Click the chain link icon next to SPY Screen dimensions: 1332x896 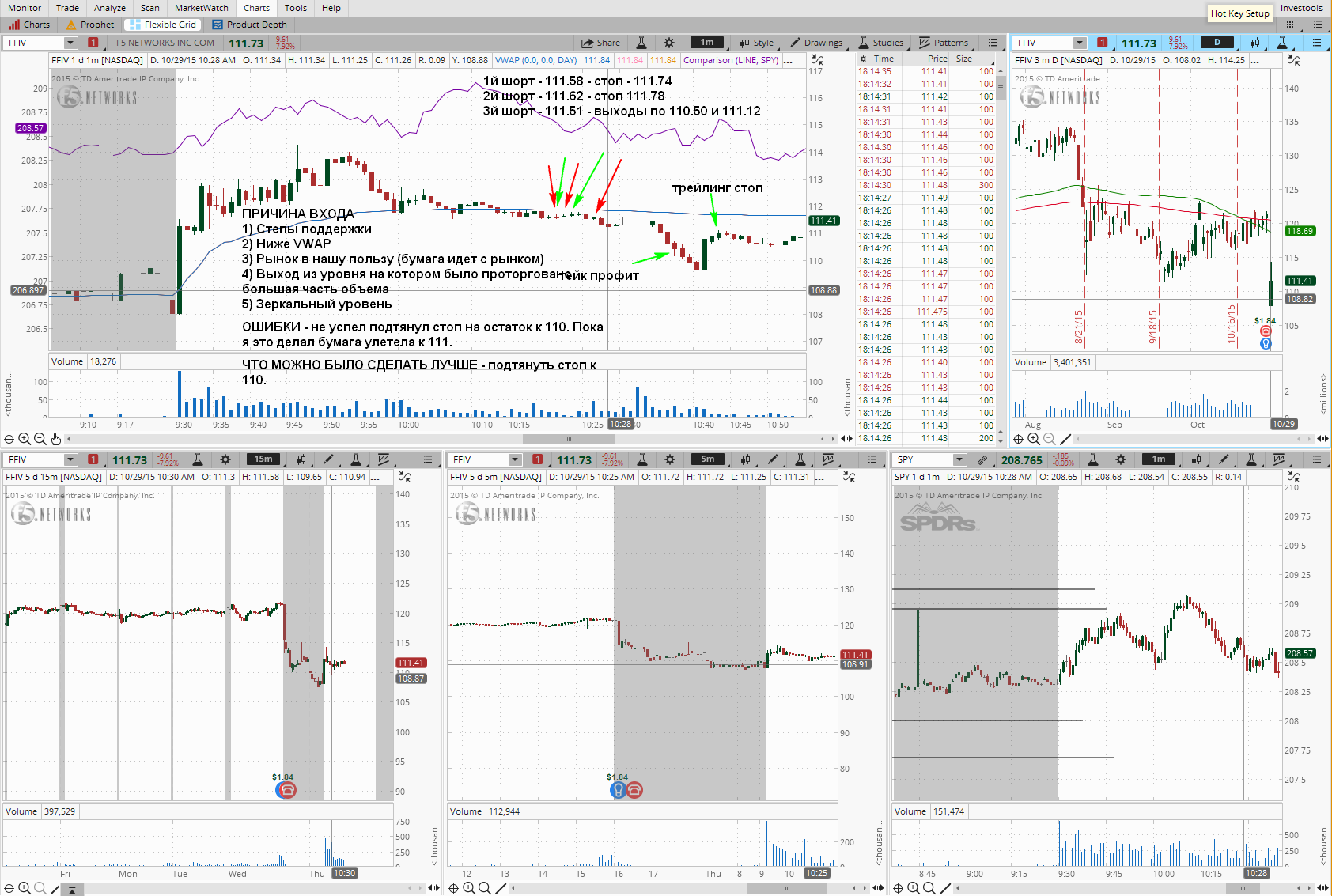982,459
